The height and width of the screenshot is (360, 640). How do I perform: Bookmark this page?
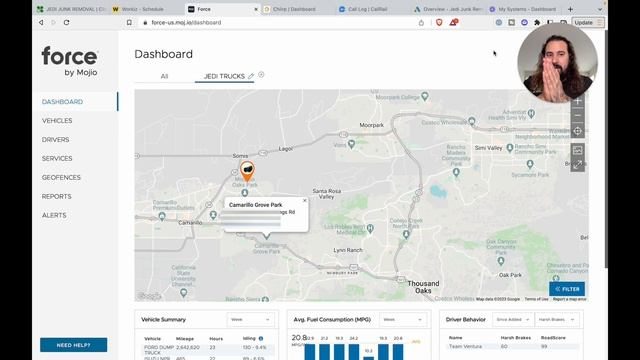coord(129,22)
